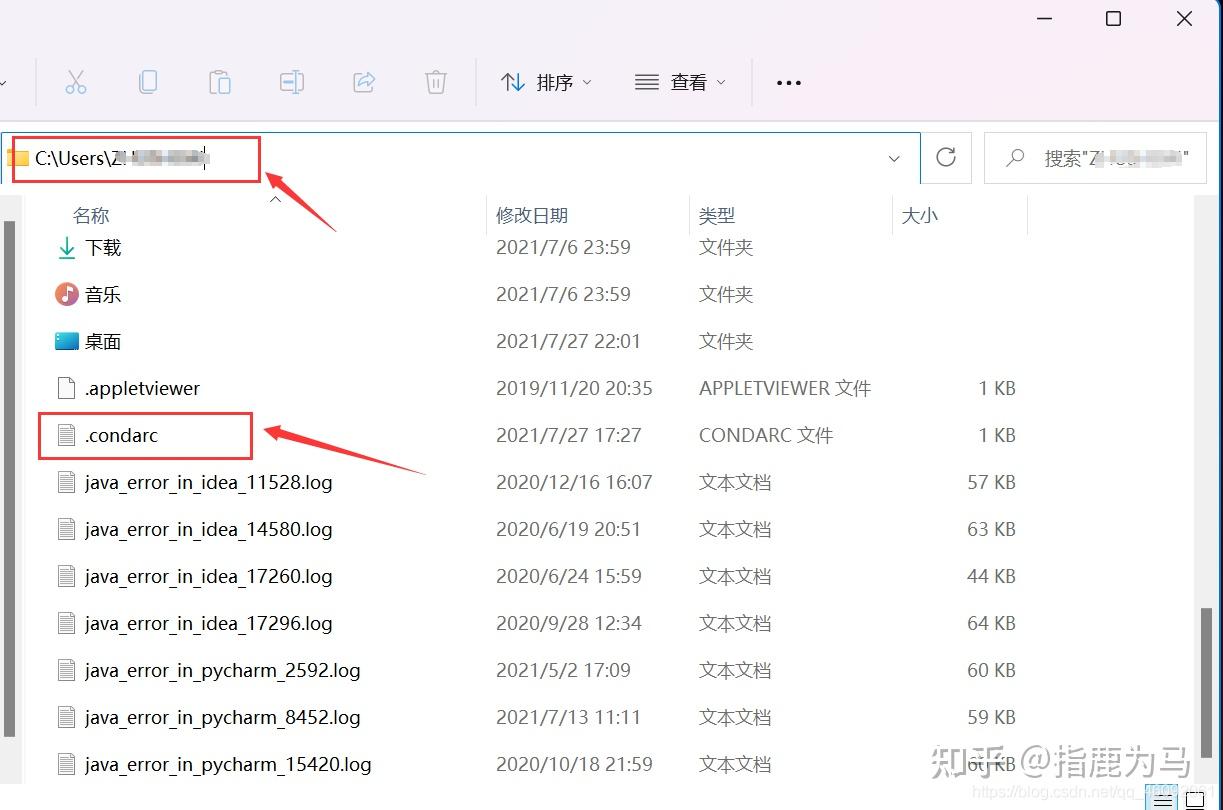The width and height of the screenshot is (1223, 810).
Task: Open the address bar history chevron
Action: (x=893, y=157)
